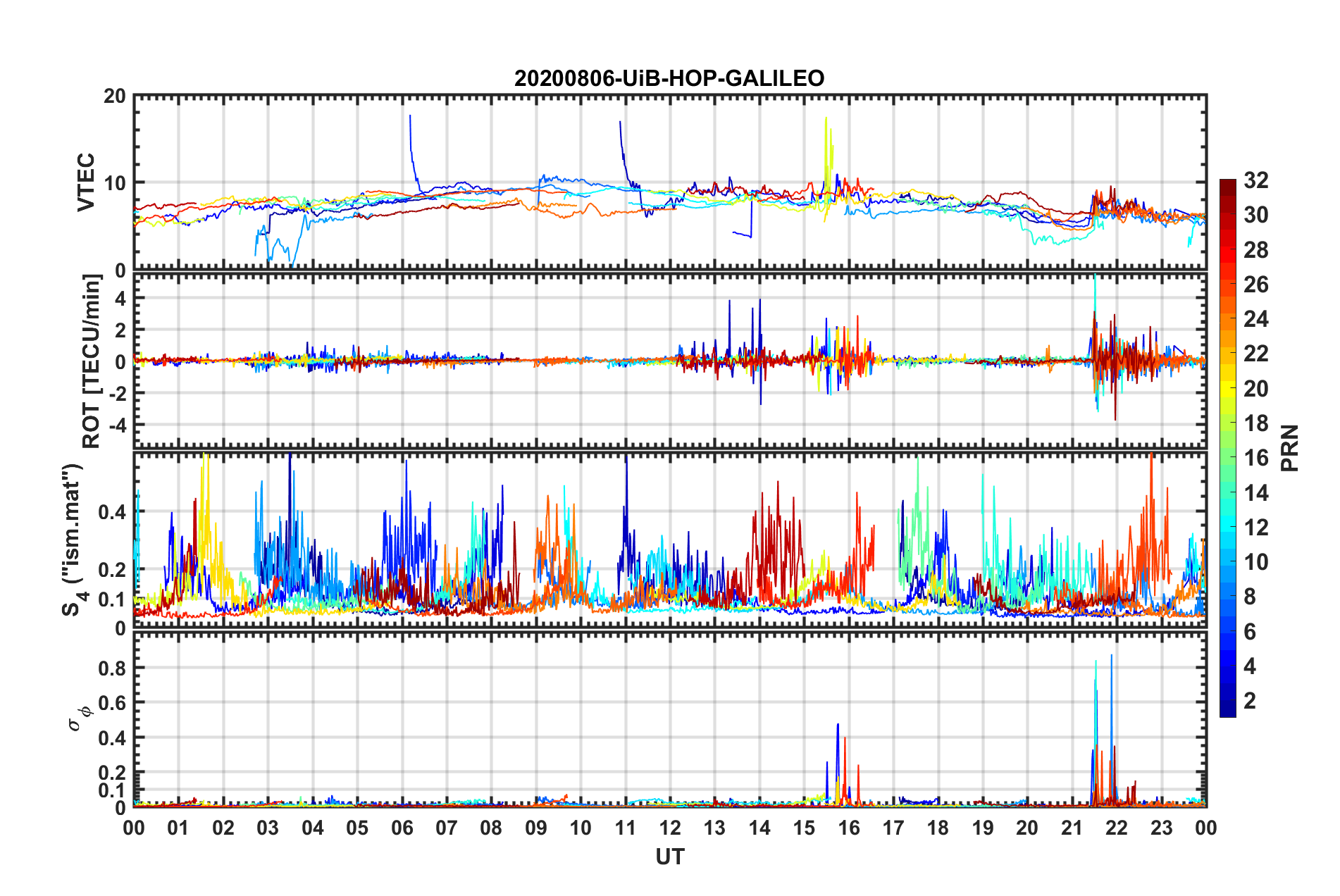Select x-axis hour tick 05
This screenshot has width=1340, height=896.
click(x=357, y=828)
